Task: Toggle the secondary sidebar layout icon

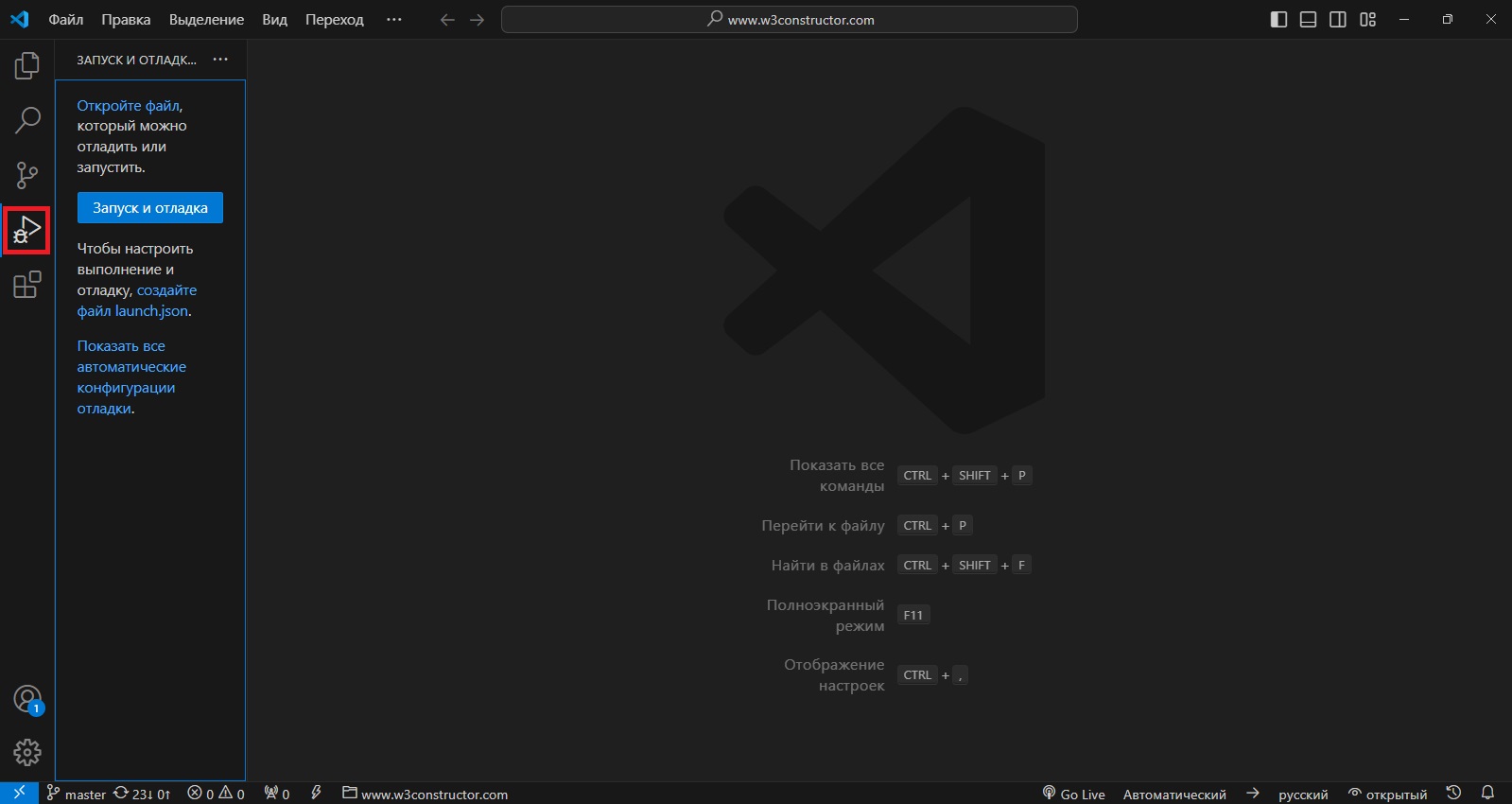Action: pyautogui.click(x=1338, y=20)
